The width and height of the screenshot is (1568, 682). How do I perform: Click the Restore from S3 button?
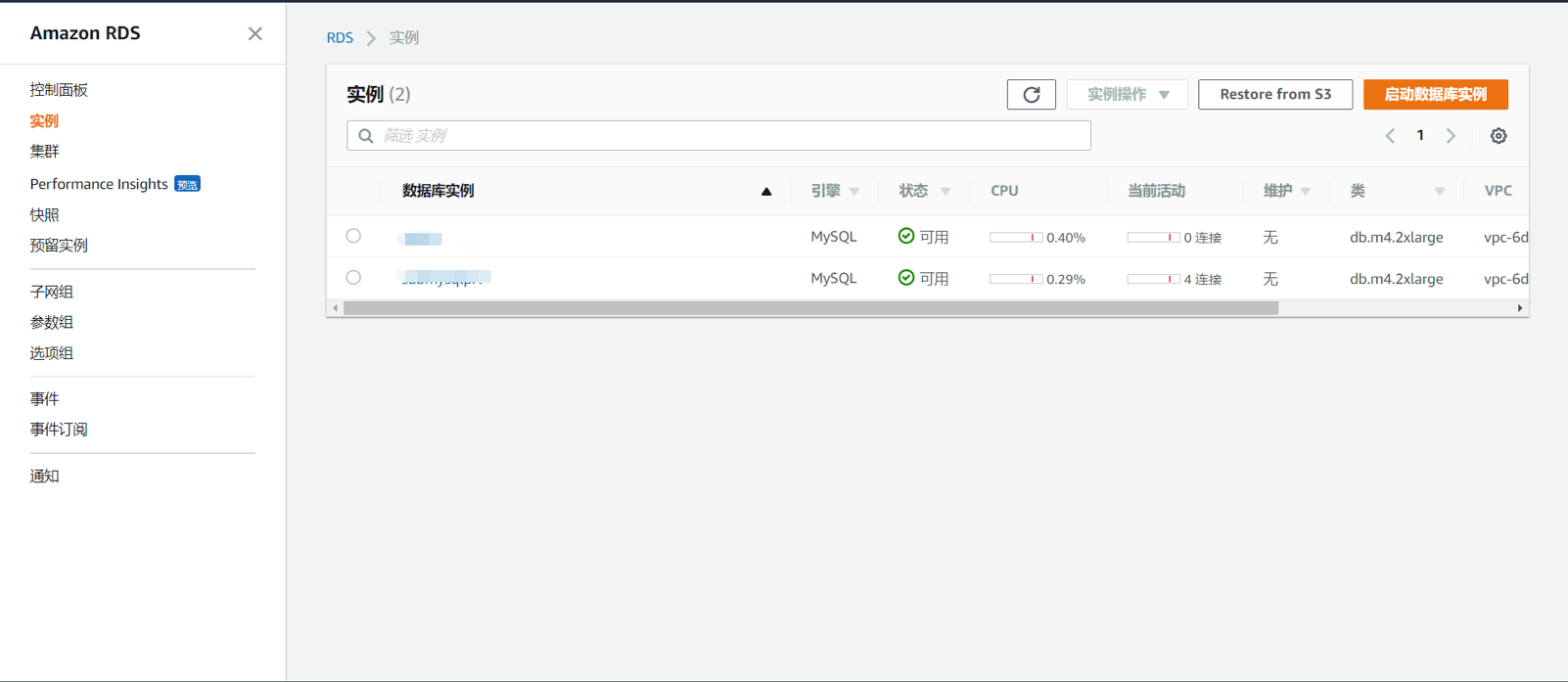click(x=1274, y=95)
